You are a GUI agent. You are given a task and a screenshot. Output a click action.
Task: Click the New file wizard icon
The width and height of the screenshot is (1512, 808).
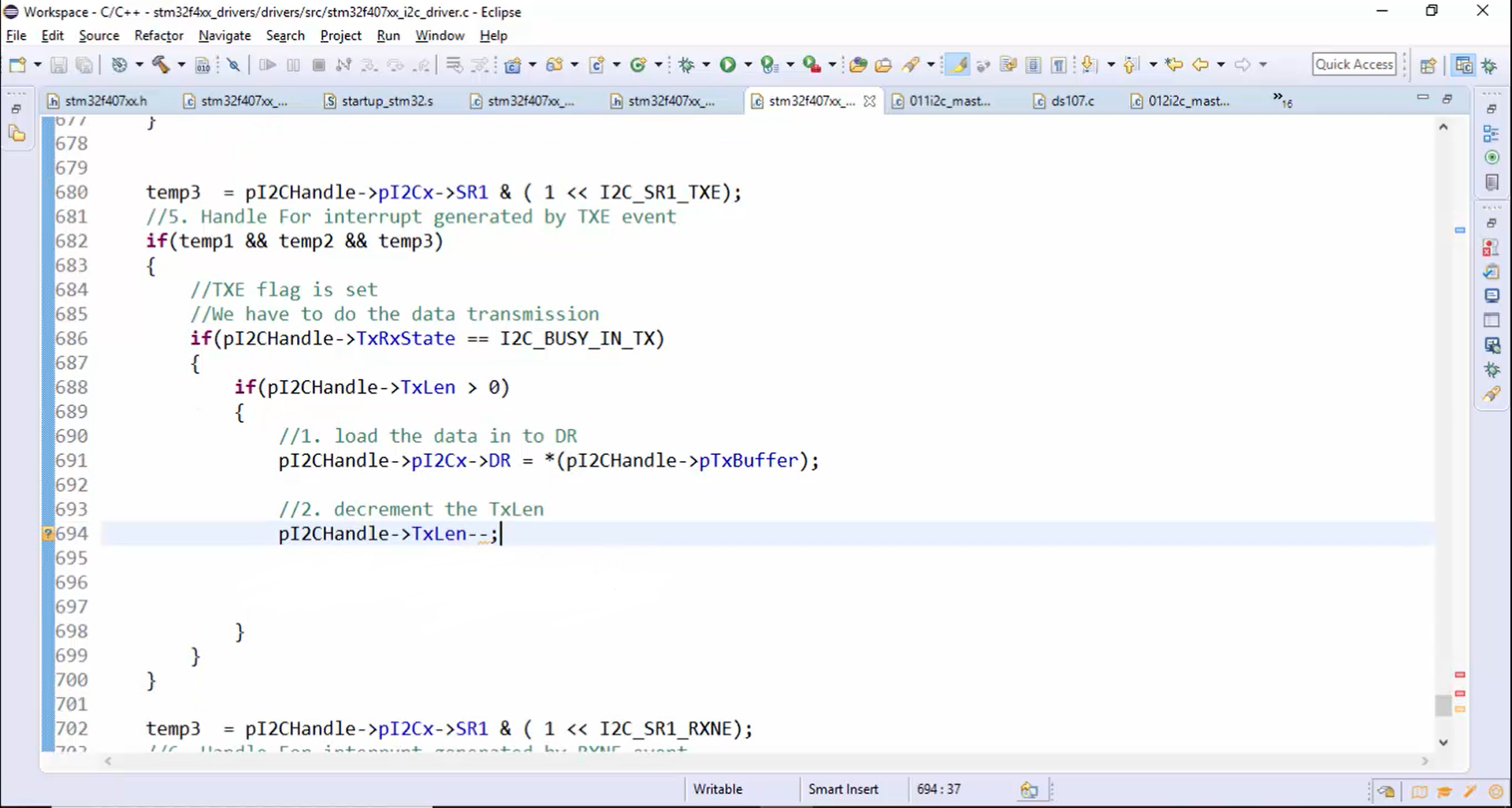(17, 65)
